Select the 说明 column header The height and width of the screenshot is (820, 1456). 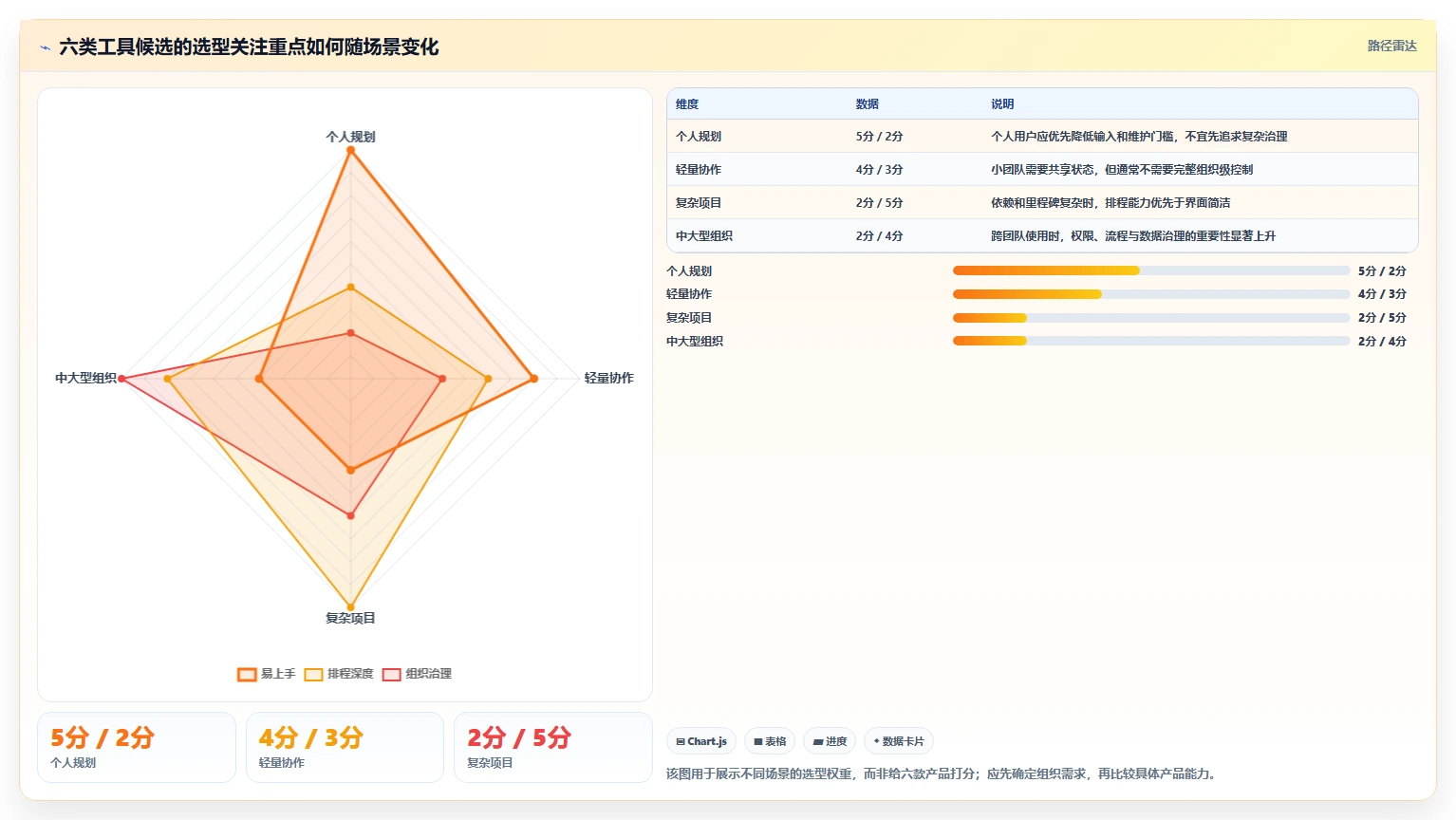1002,104
